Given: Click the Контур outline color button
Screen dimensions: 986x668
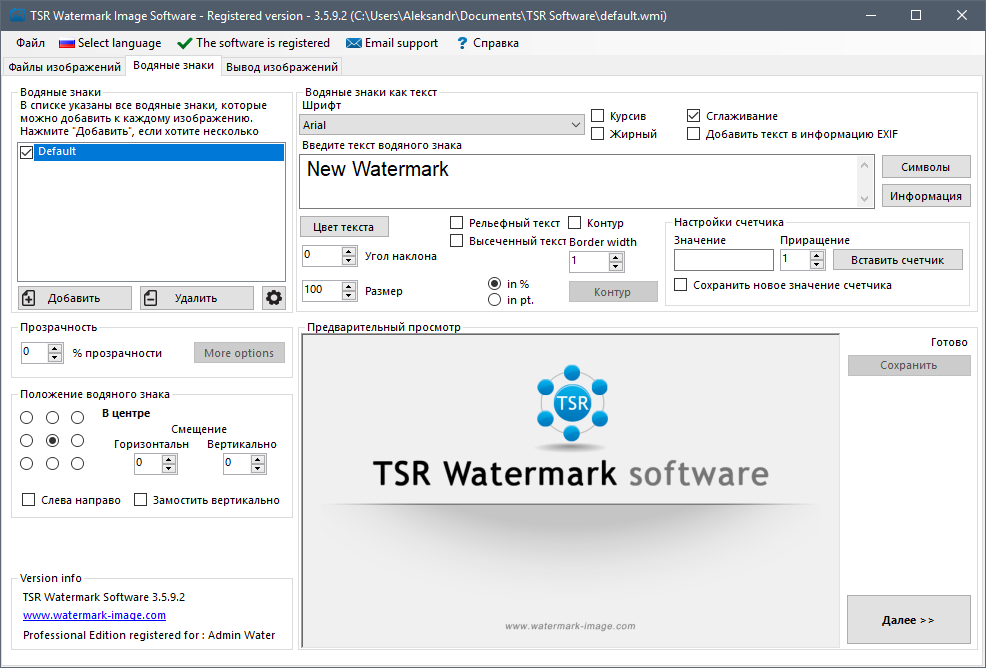Looking at the screenshot, I should click(x=613, y=292).
